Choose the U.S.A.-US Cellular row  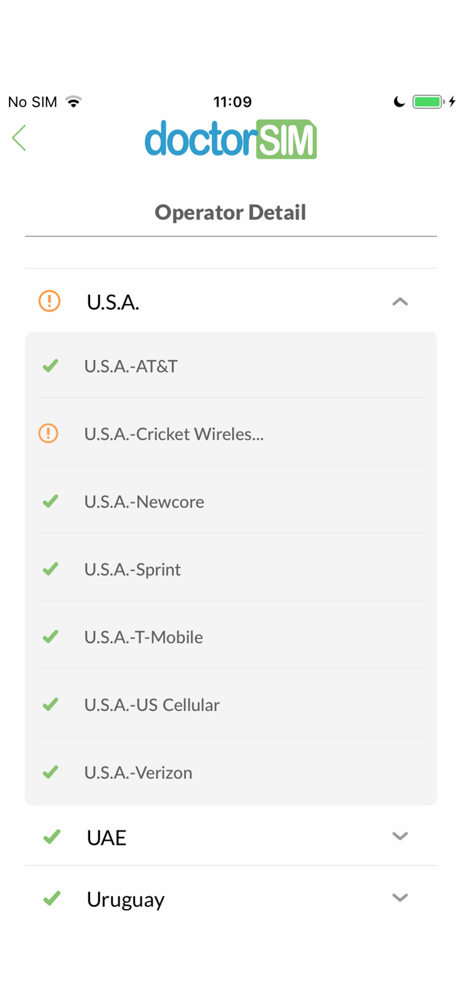coord(231,704)
